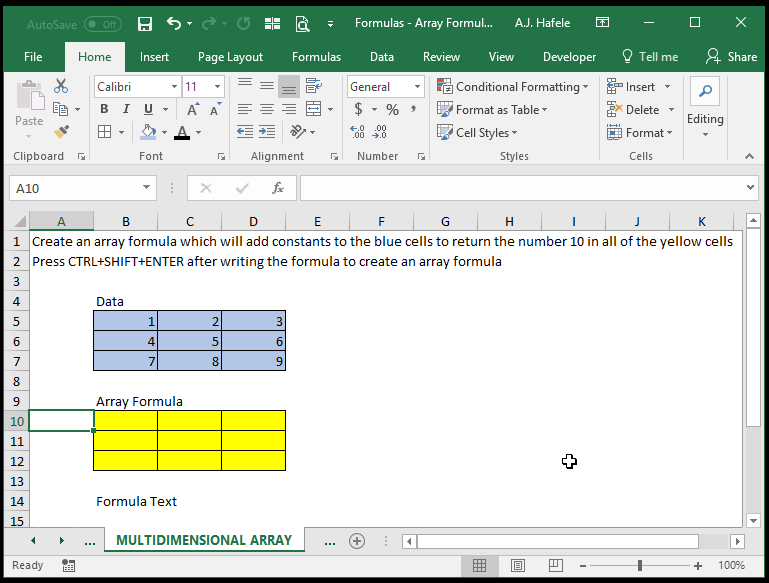Align text left
Screen dimensions: 769x583
click(245, 109)
